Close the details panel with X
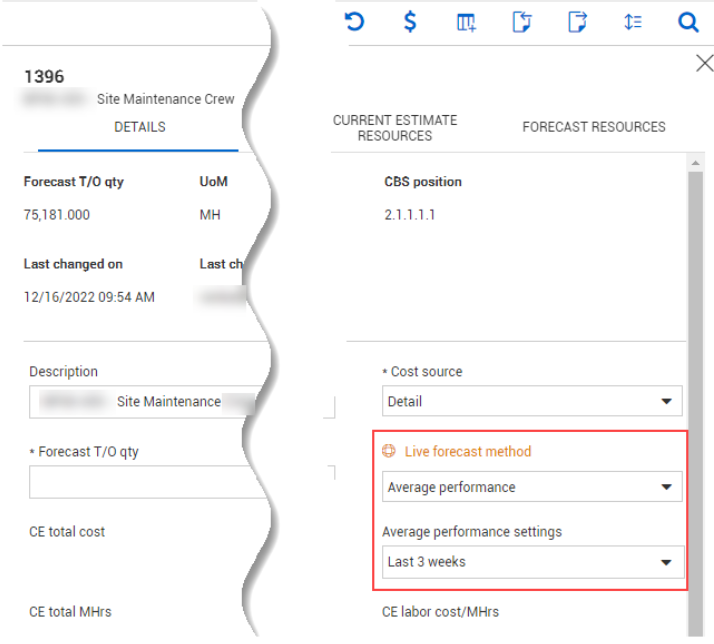Image resolution: width=714 pixels, height=644 pixels. coord(704,64)
